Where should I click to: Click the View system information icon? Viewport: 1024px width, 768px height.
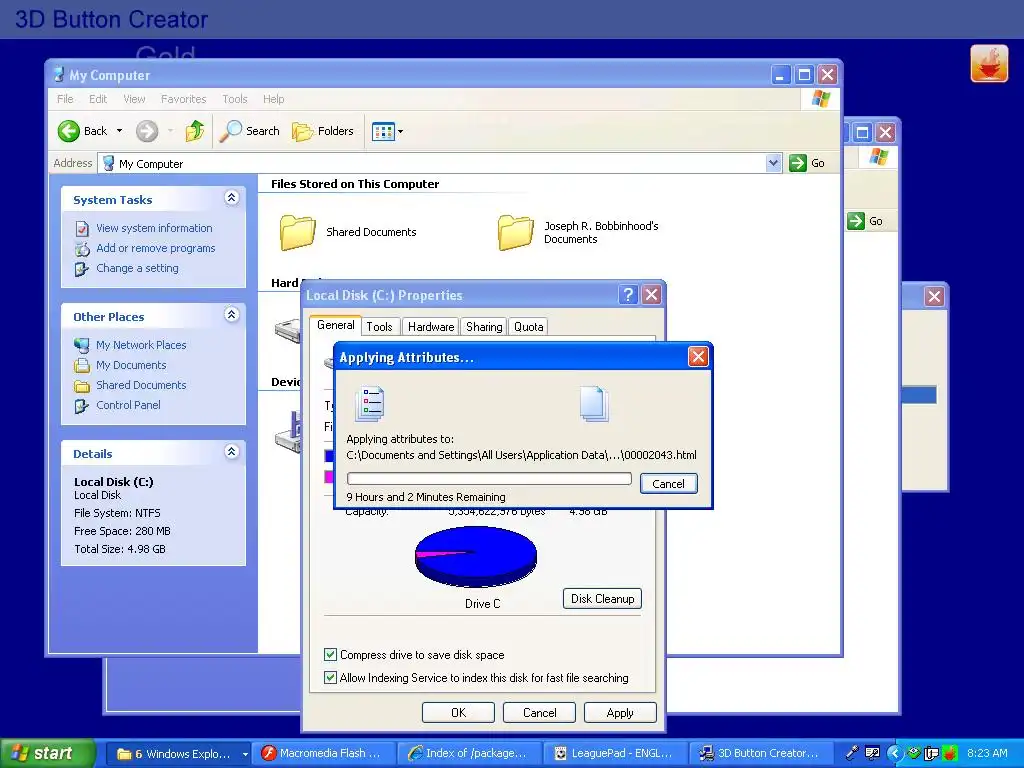pyautogui.click(x=82, y=229)
